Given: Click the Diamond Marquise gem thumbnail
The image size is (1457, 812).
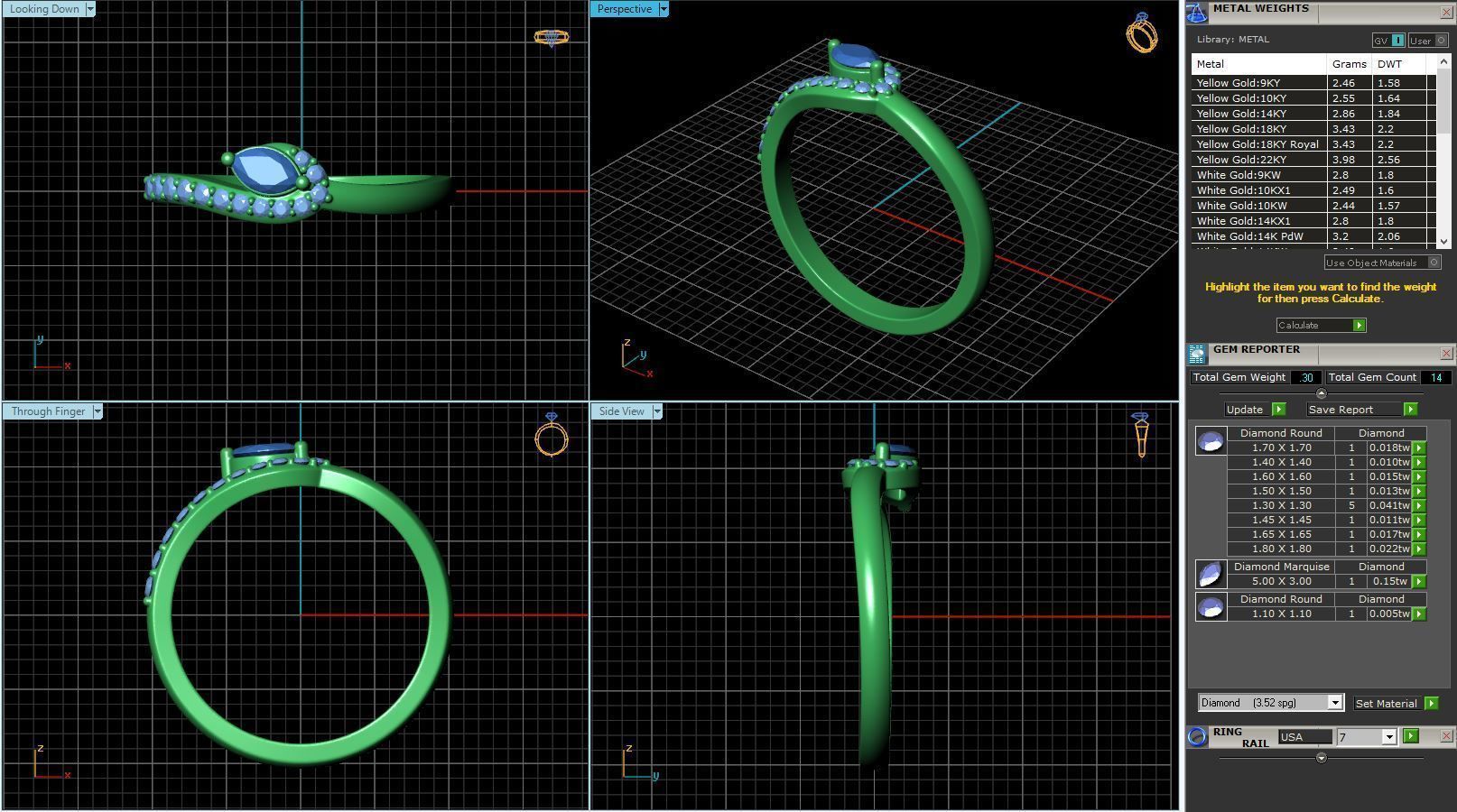Looking at the screenshot, I should 1211,574.
